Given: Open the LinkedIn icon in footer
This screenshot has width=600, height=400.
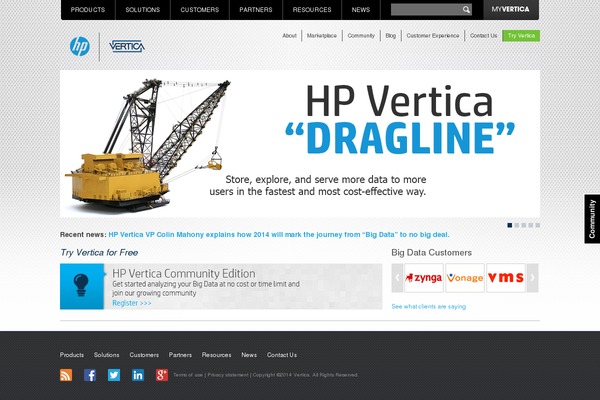Looking at the screenshot, I should coord(138,375).
